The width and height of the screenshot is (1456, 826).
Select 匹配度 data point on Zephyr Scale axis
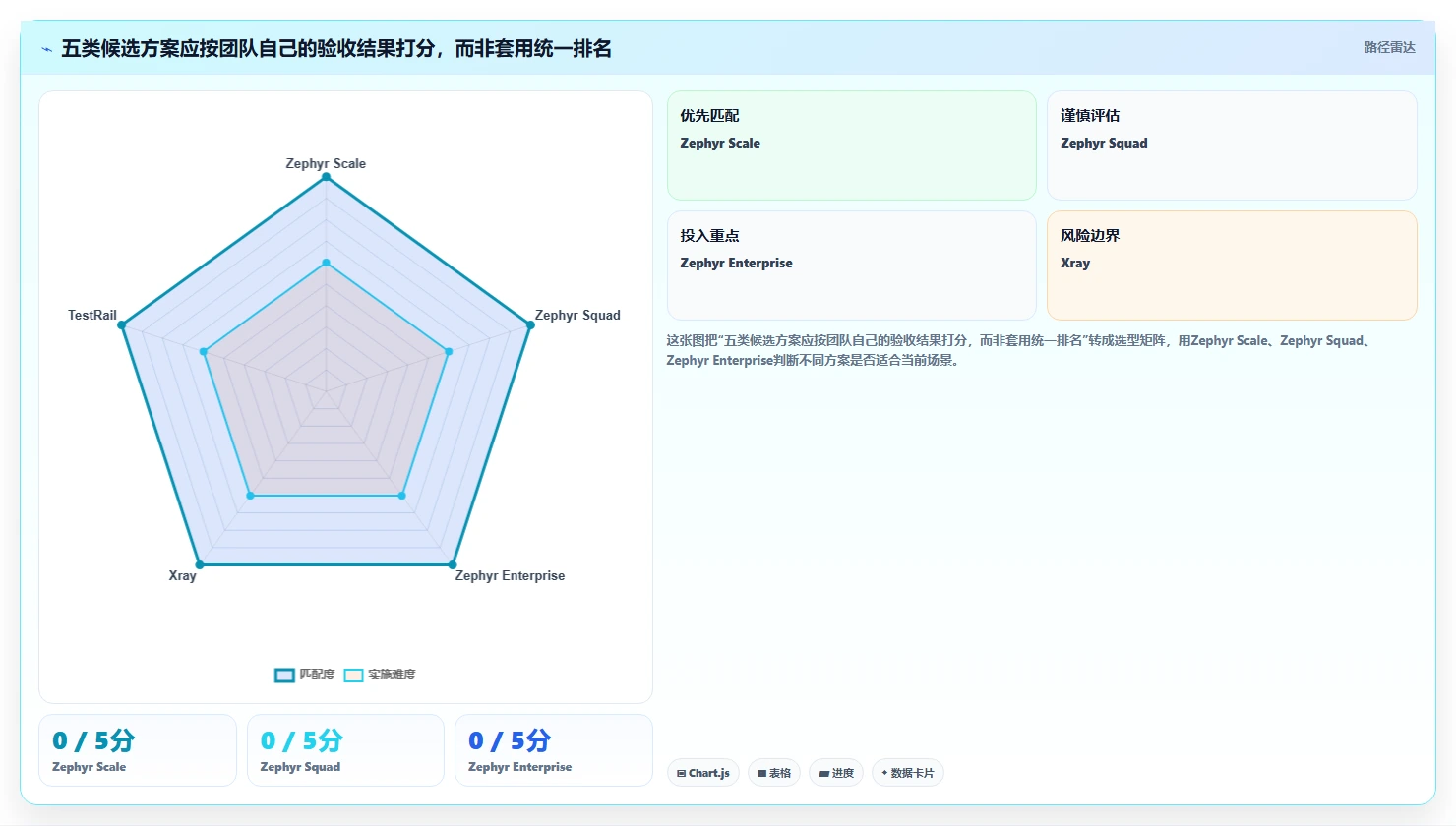tap(326, 177)
